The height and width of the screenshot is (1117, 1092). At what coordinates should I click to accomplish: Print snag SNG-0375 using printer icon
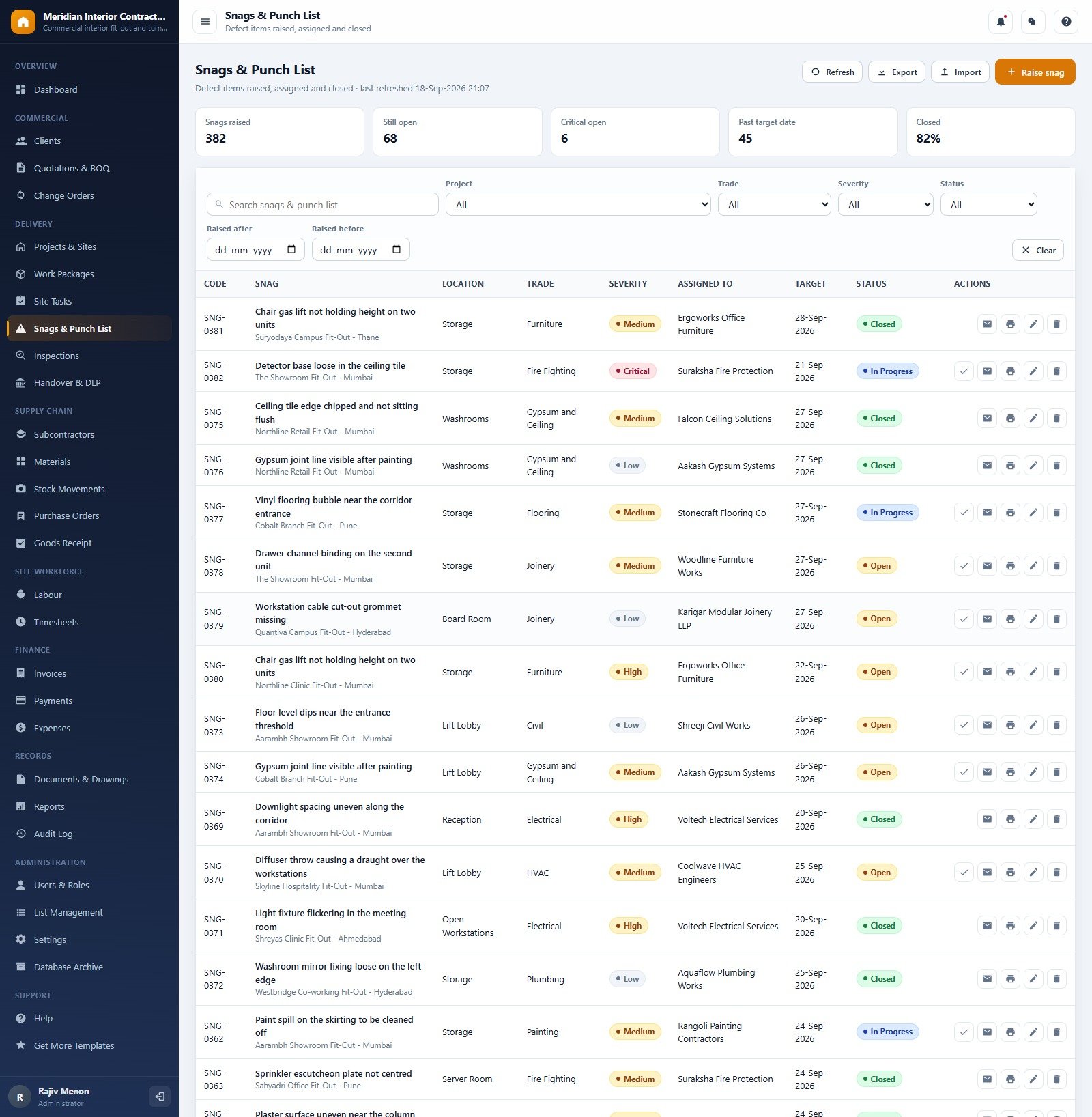point(1010,419)
